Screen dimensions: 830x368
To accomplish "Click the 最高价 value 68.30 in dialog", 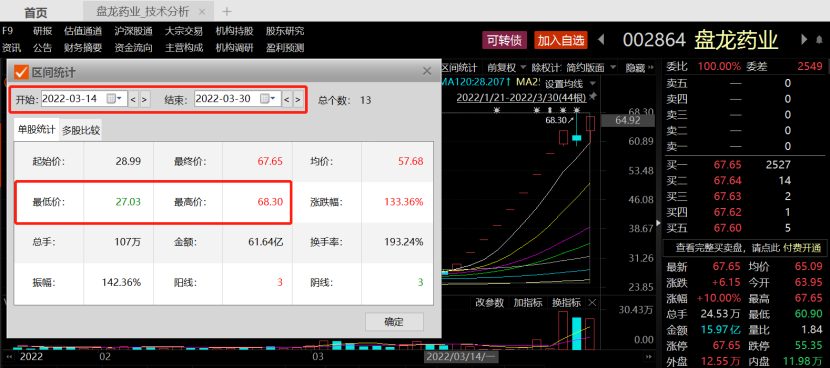I will tap(270, 202).
